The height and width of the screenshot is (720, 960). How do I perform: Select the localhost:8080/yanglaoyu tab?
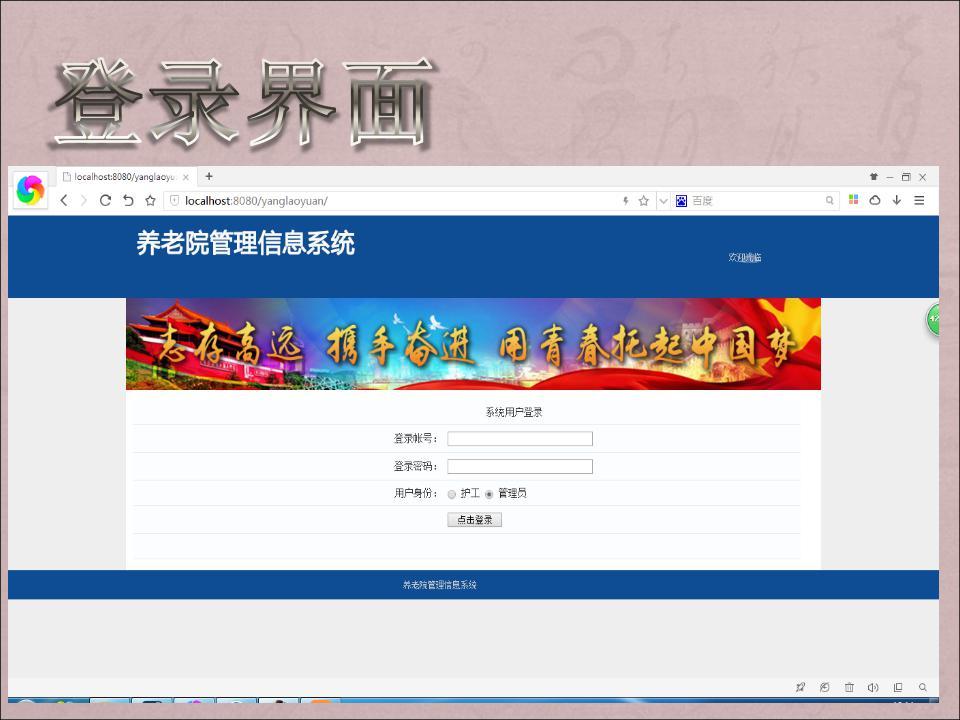pyautogui.click(x=127, y=177)
